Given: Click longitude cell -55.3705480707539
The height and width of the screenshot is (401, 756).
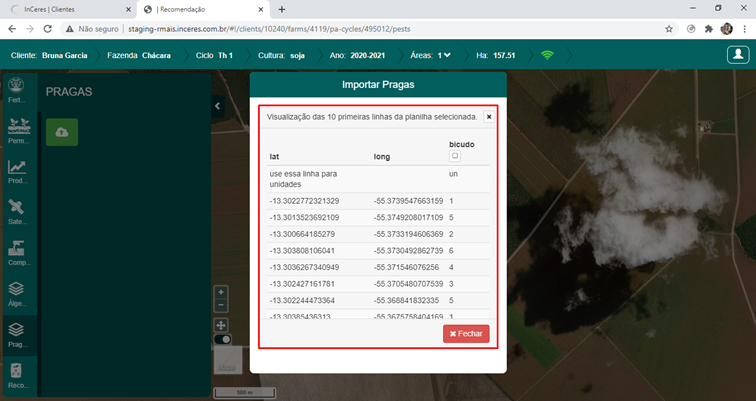Looking at the screenshot, I should (408, 284).
